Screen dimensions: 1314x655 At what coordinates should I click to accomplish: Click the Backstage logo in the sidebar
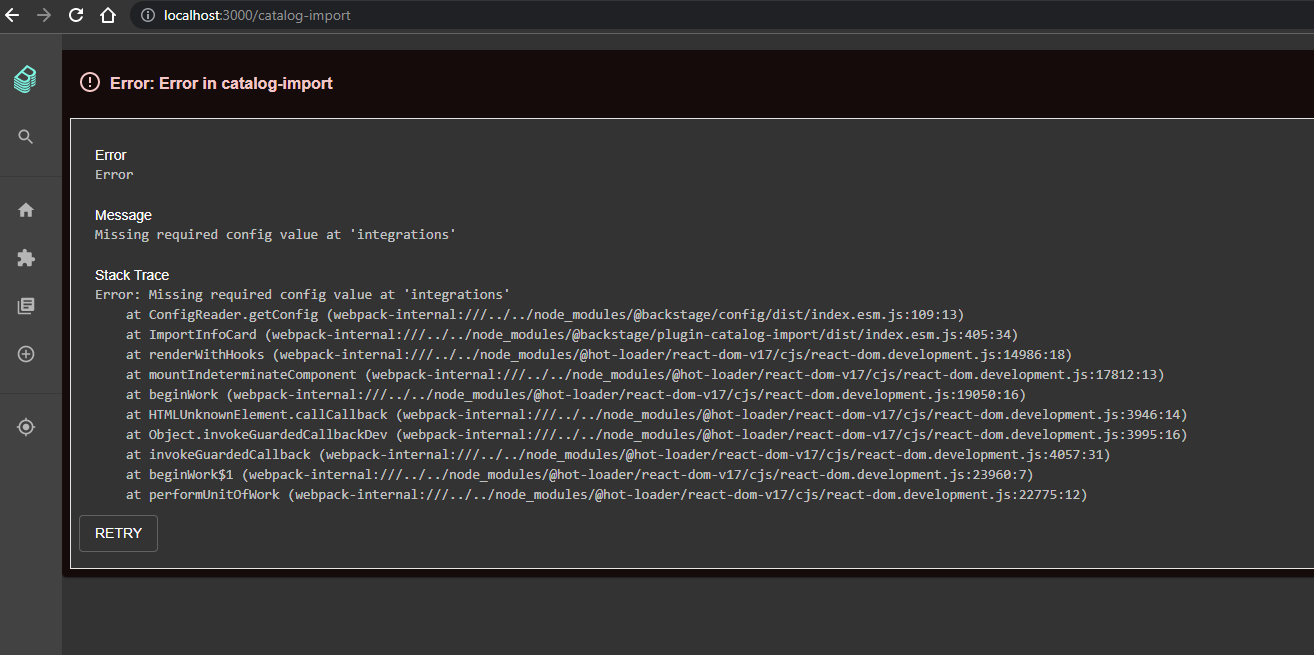click(x=25, y=79)
